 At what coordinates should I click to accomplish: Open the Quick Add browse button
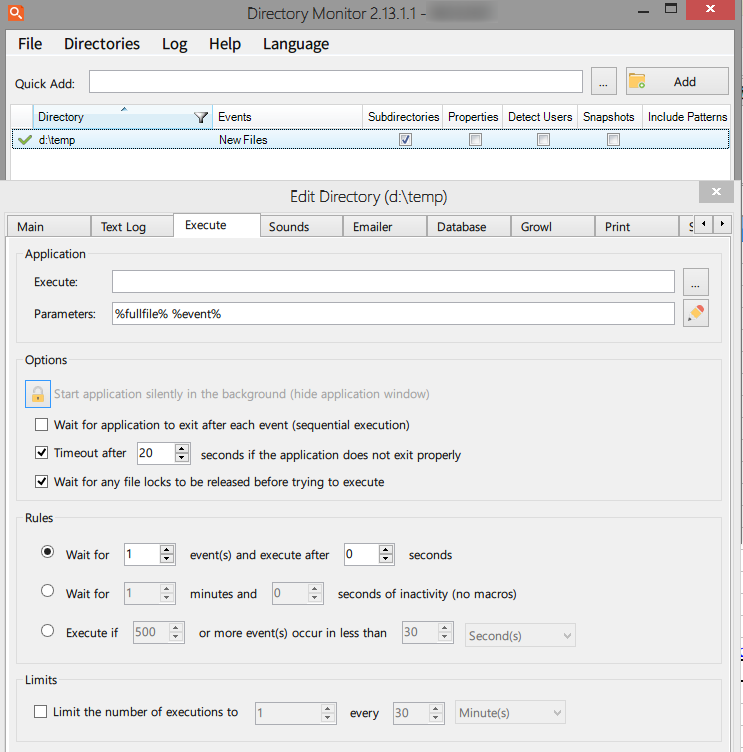point(603,82)
